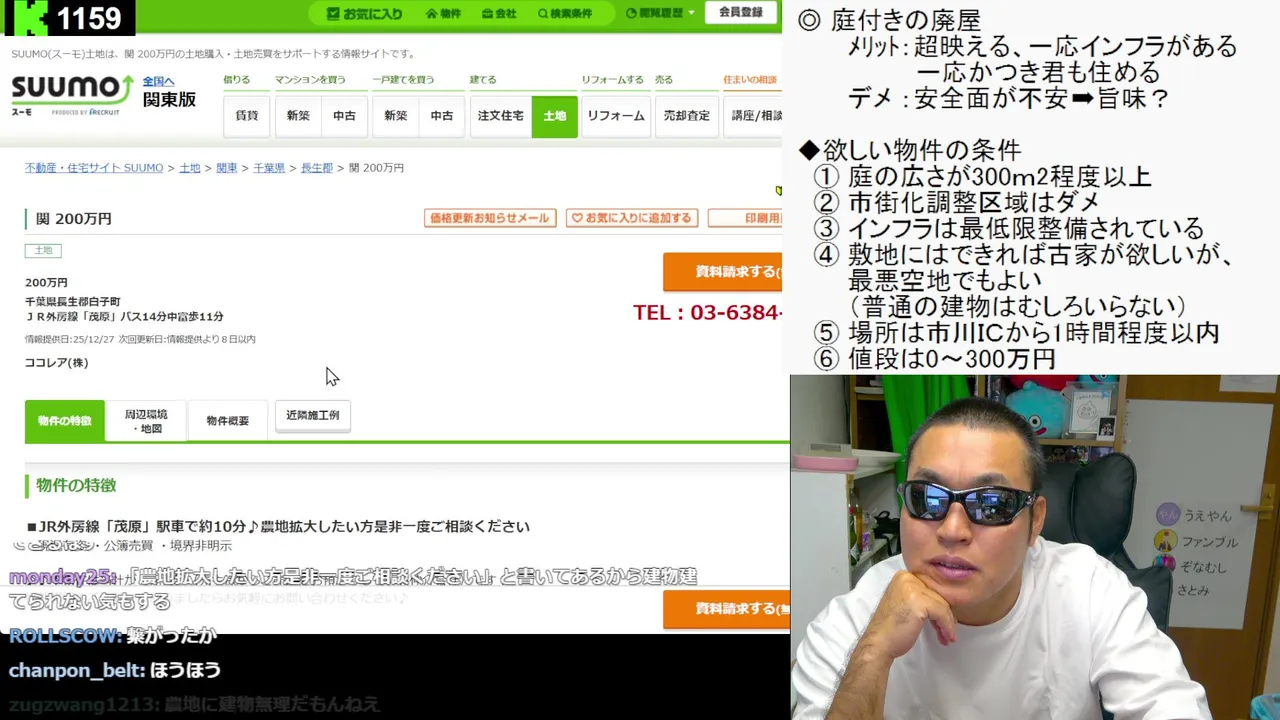Screen dimensions: 1280x720
Task: Open 長生郡 breadcrumb link
Action: coord(317,168)
